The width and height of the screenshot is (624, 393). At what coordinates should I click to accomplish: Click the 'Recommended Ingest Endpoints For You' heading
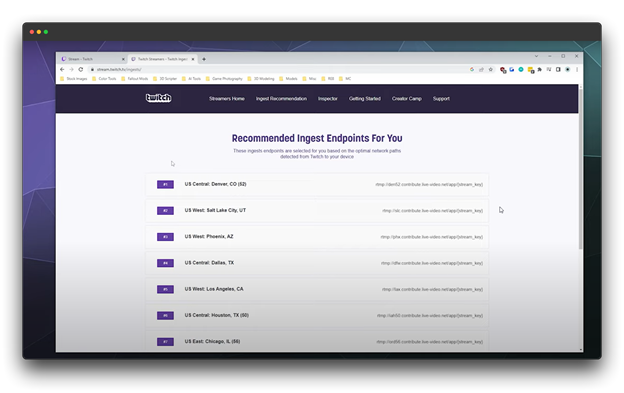point(317,138)
